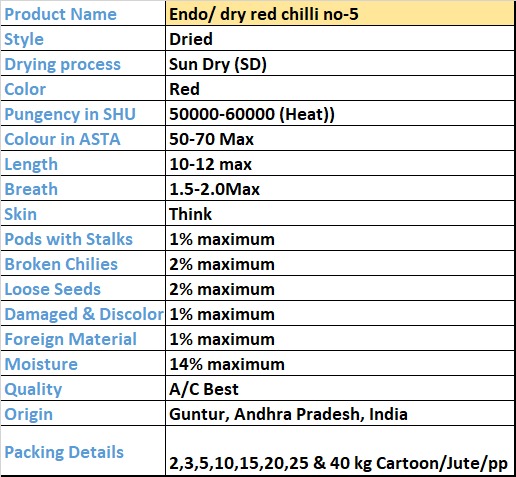Click the Loose Seeds label cell
The height and width of the screenshot is (477, 516).
[x=83, y=289]
